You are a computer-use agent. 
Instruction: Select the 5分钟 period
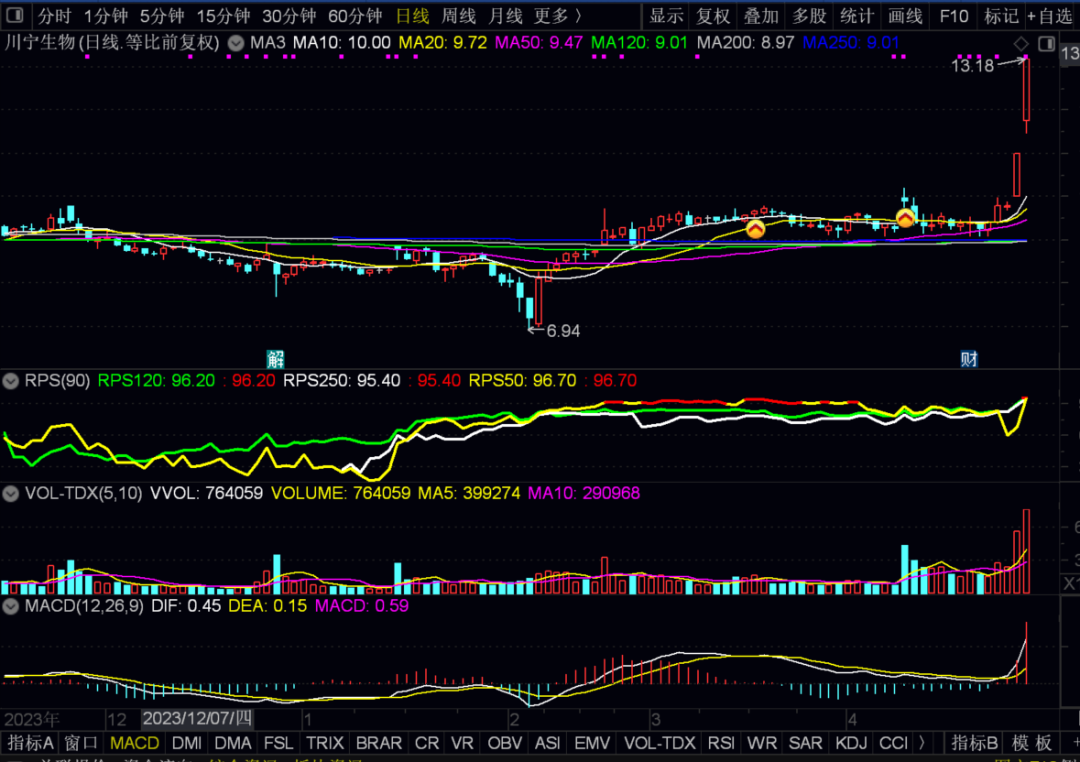[161, 16]
